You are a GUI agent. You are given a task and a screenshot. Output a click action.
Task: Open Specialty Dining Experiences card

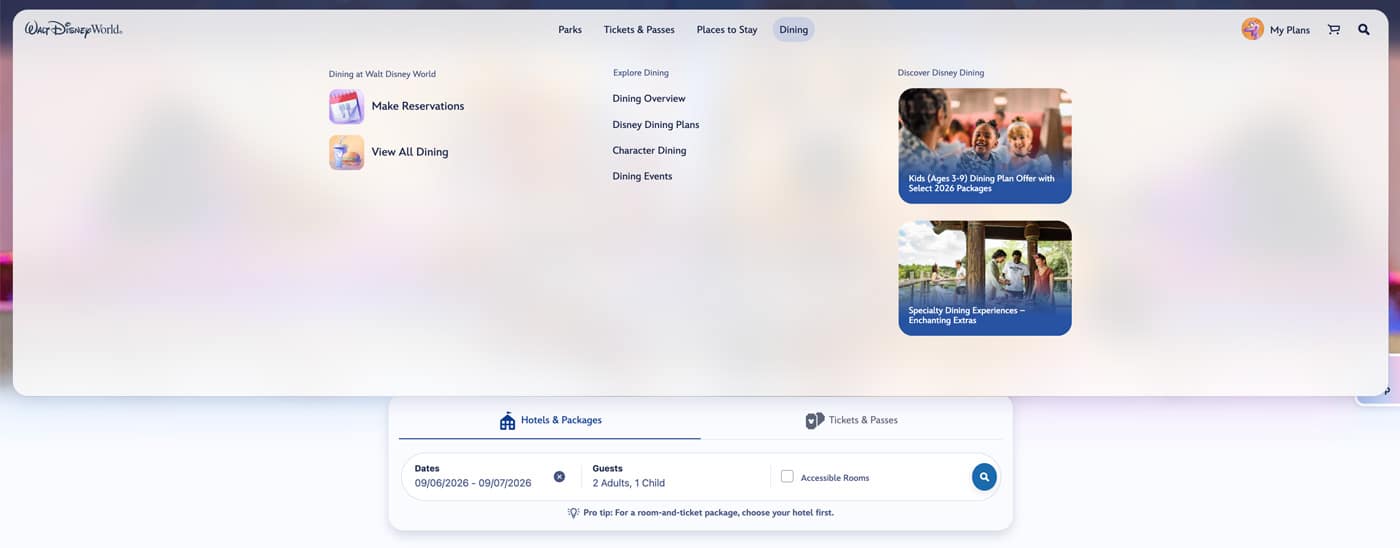pos(985,278)
